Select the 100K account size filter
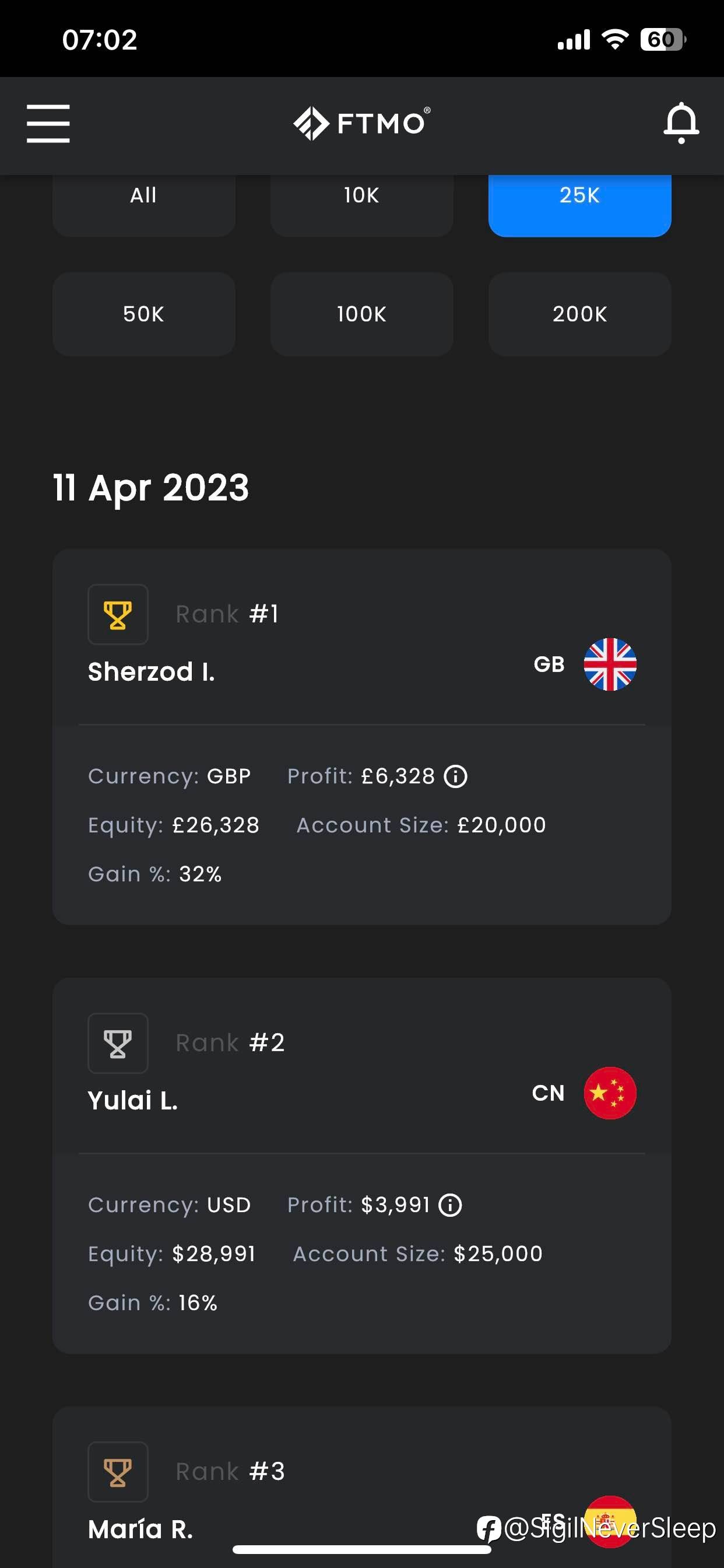Viewport: 724px width, 1568px height. 362,314
